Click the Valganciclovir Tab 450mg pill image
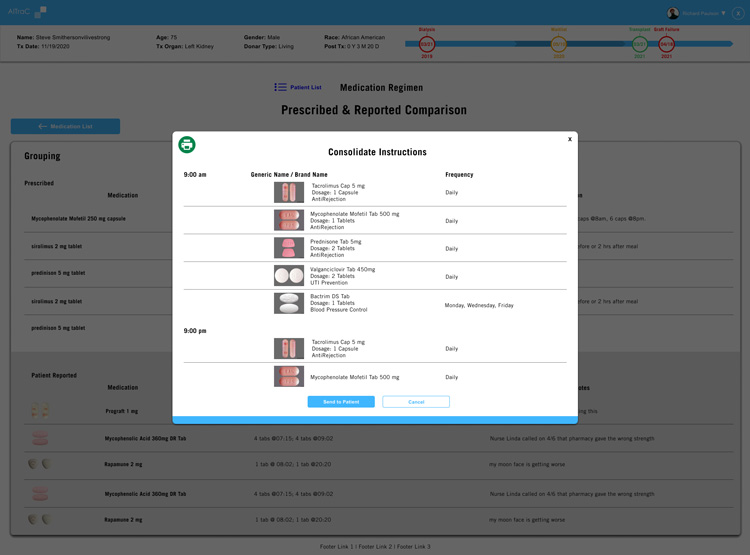750x555 pixels. (x=289, y=276)
